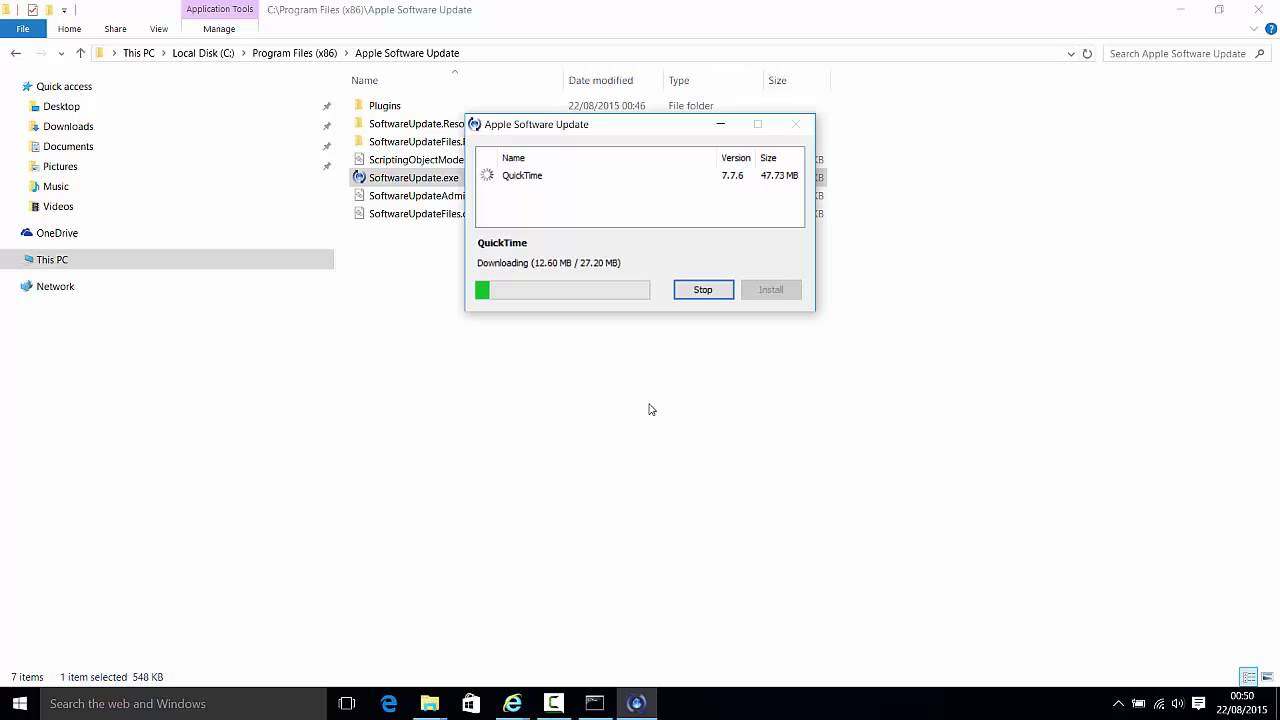
Task: Open Apple Software Update taskbar icon
Action: click(x=636, y=703)
